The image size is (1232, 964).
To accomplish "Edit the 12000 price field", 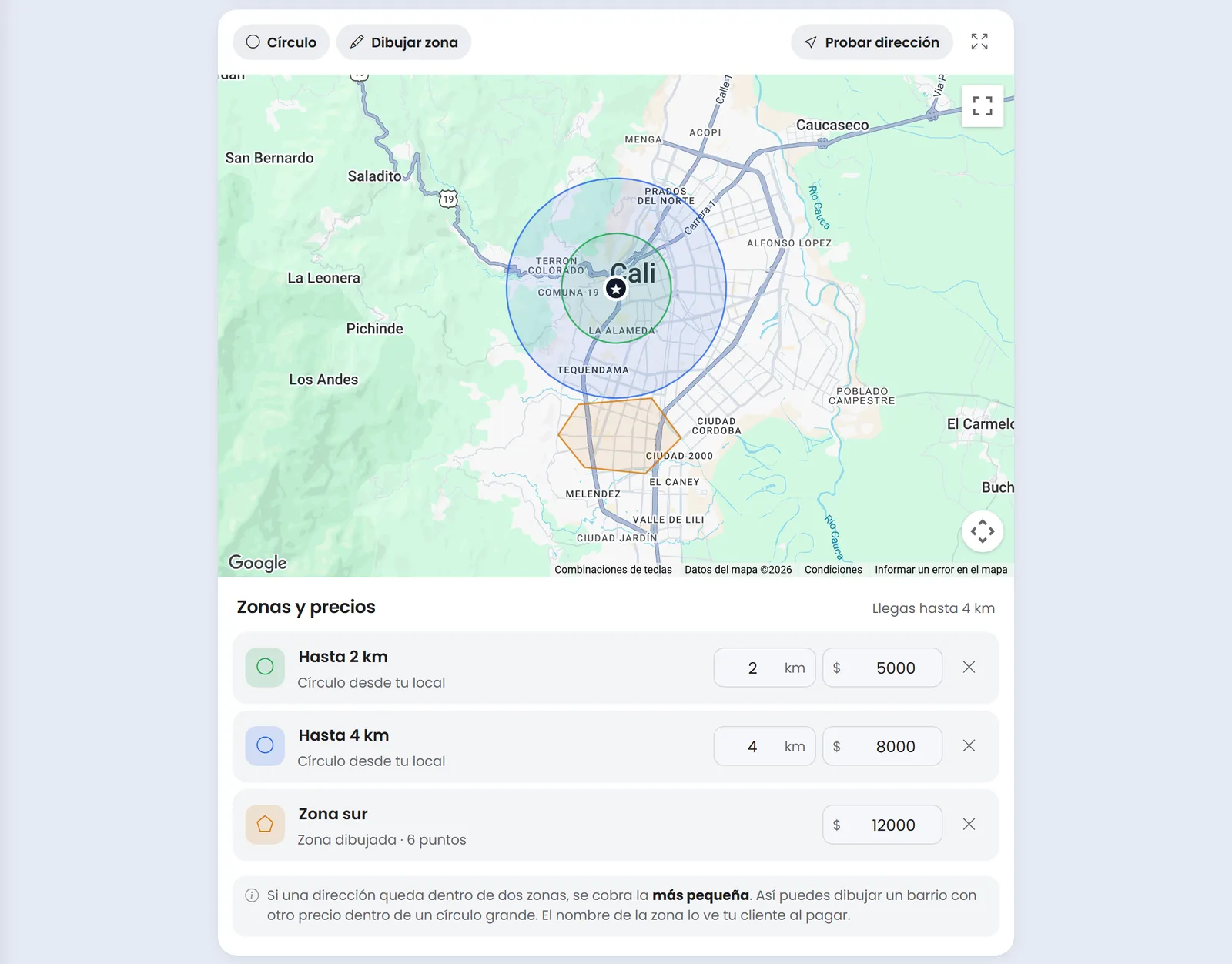I will [x=882, y=825].
